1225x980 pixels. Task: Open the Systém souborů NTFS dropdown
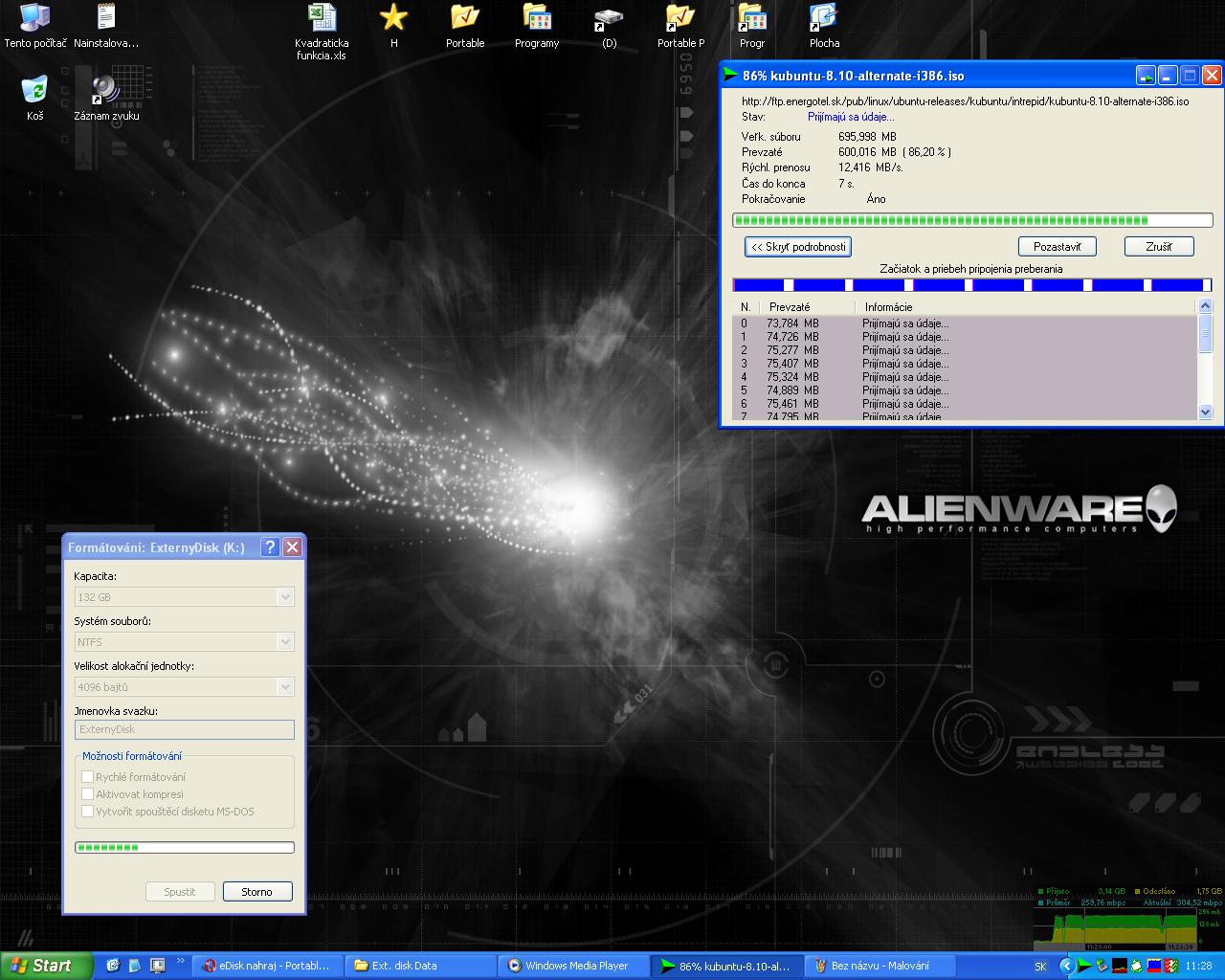click(284, 642)
